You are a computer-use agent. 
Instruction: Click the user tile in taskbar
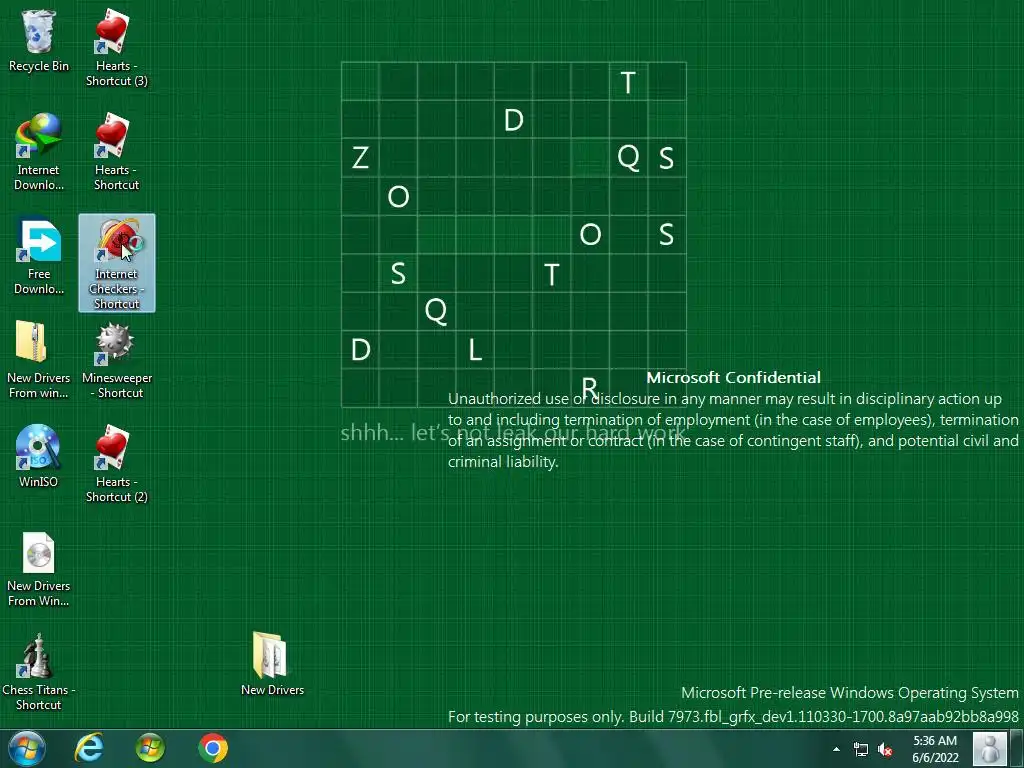click(x=989, y=748)
